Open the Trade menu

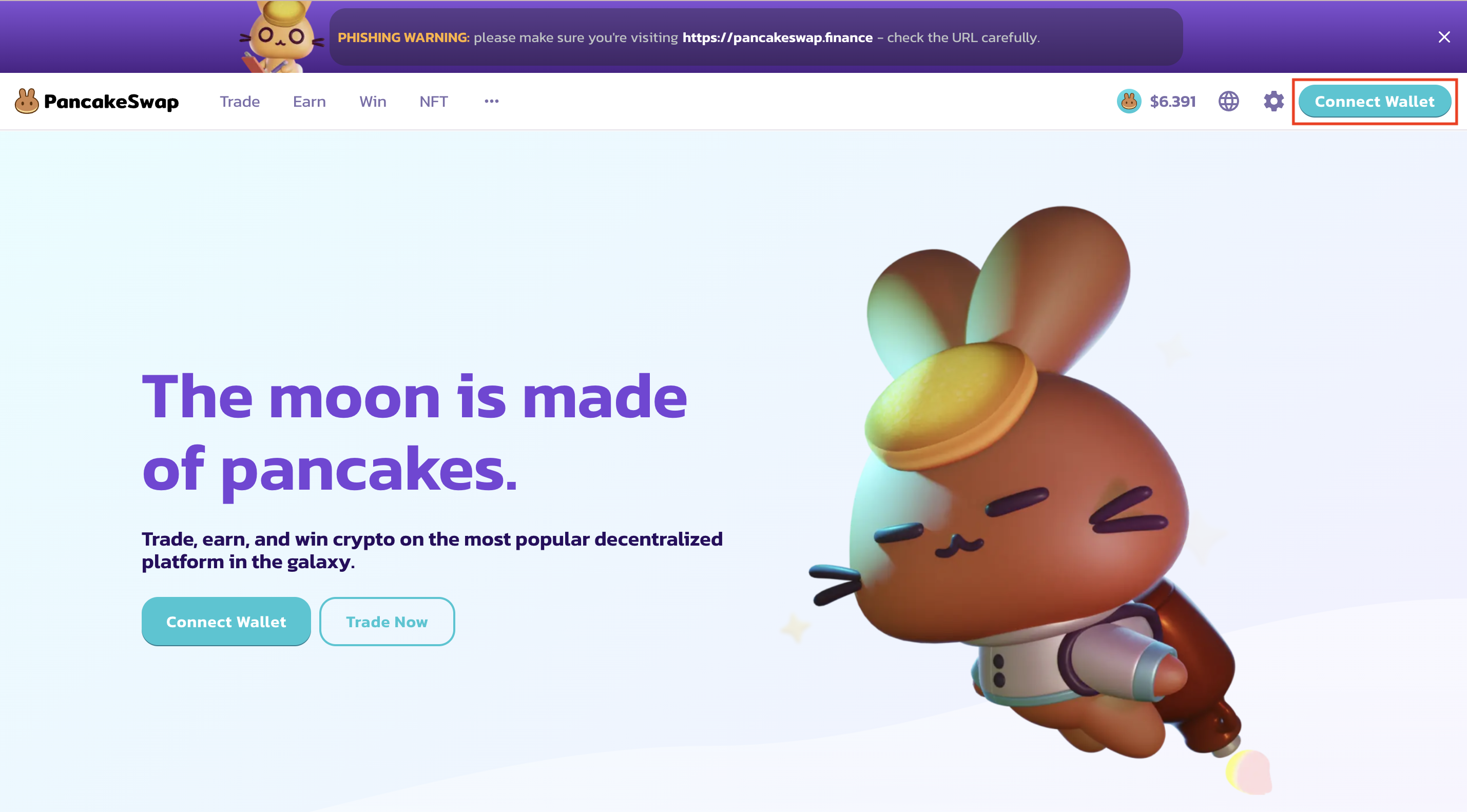tap(240, 101)
